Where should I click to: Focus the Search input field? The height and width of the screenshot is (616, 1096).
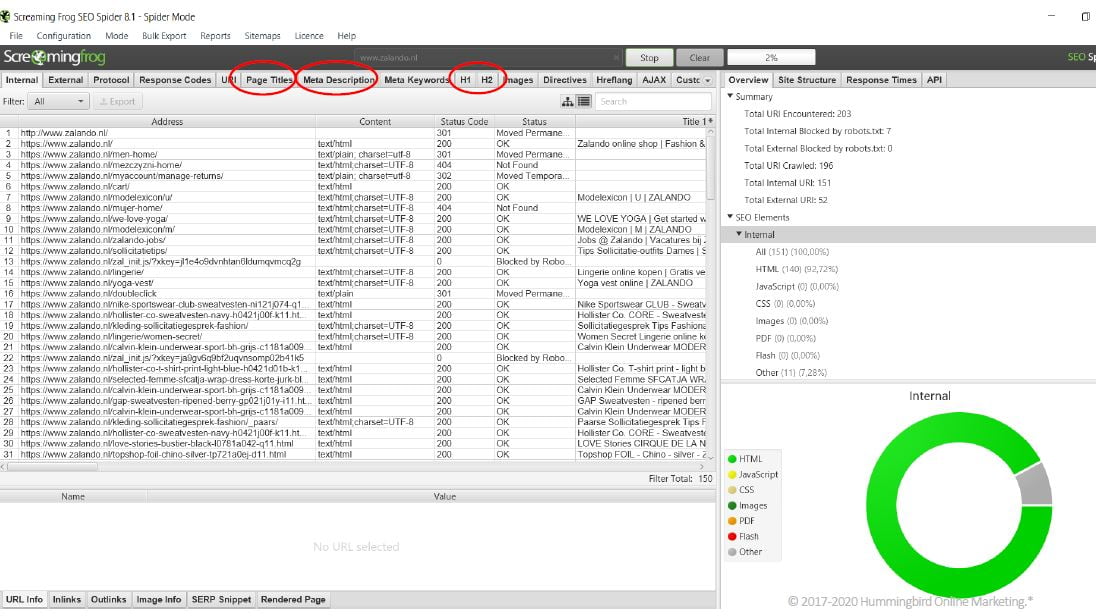pyautogui.click(x=654, y=101)
